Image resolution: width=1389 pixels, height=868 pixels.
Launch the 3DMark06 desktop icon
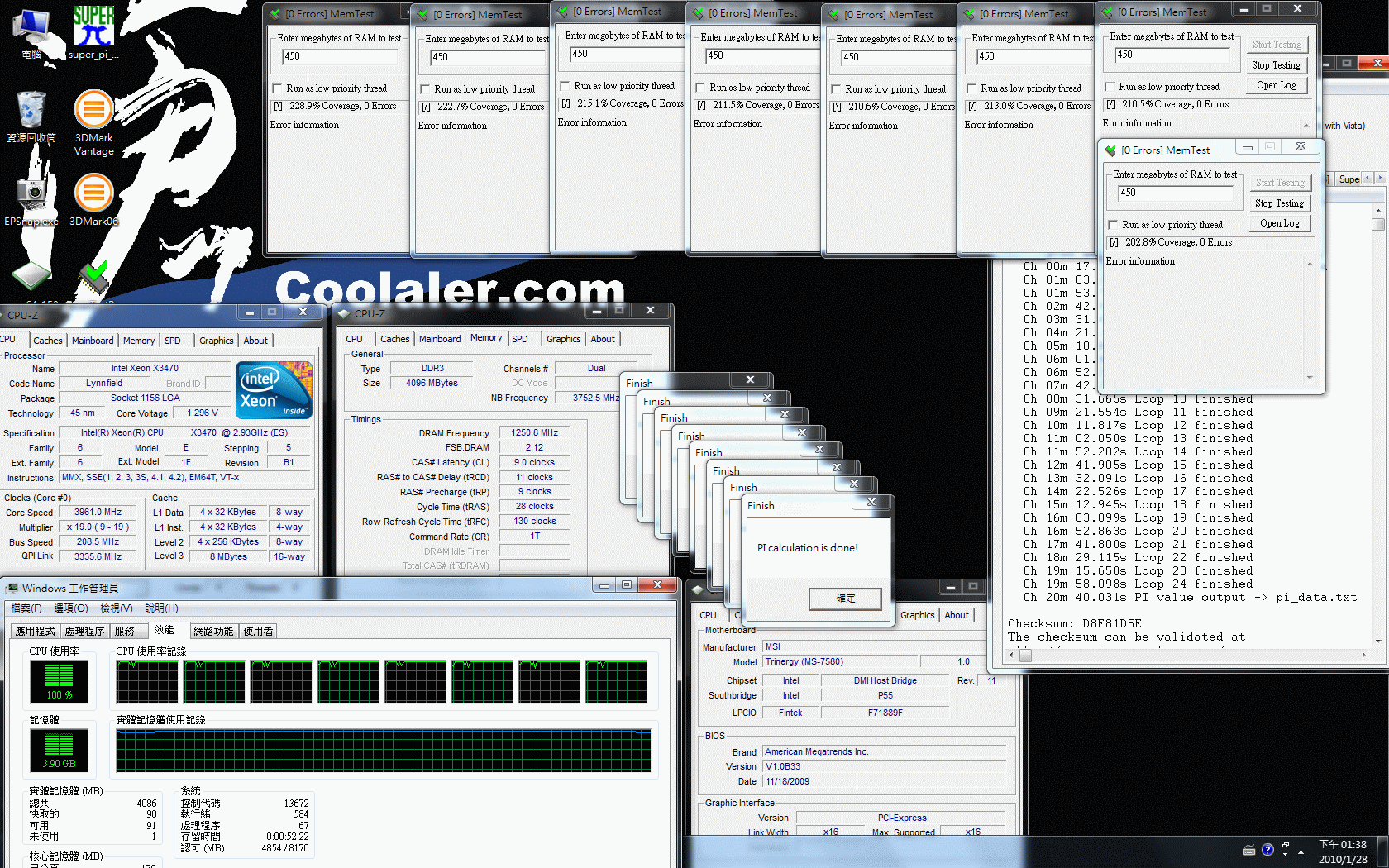pyautogui.click(x=93, y=198)
